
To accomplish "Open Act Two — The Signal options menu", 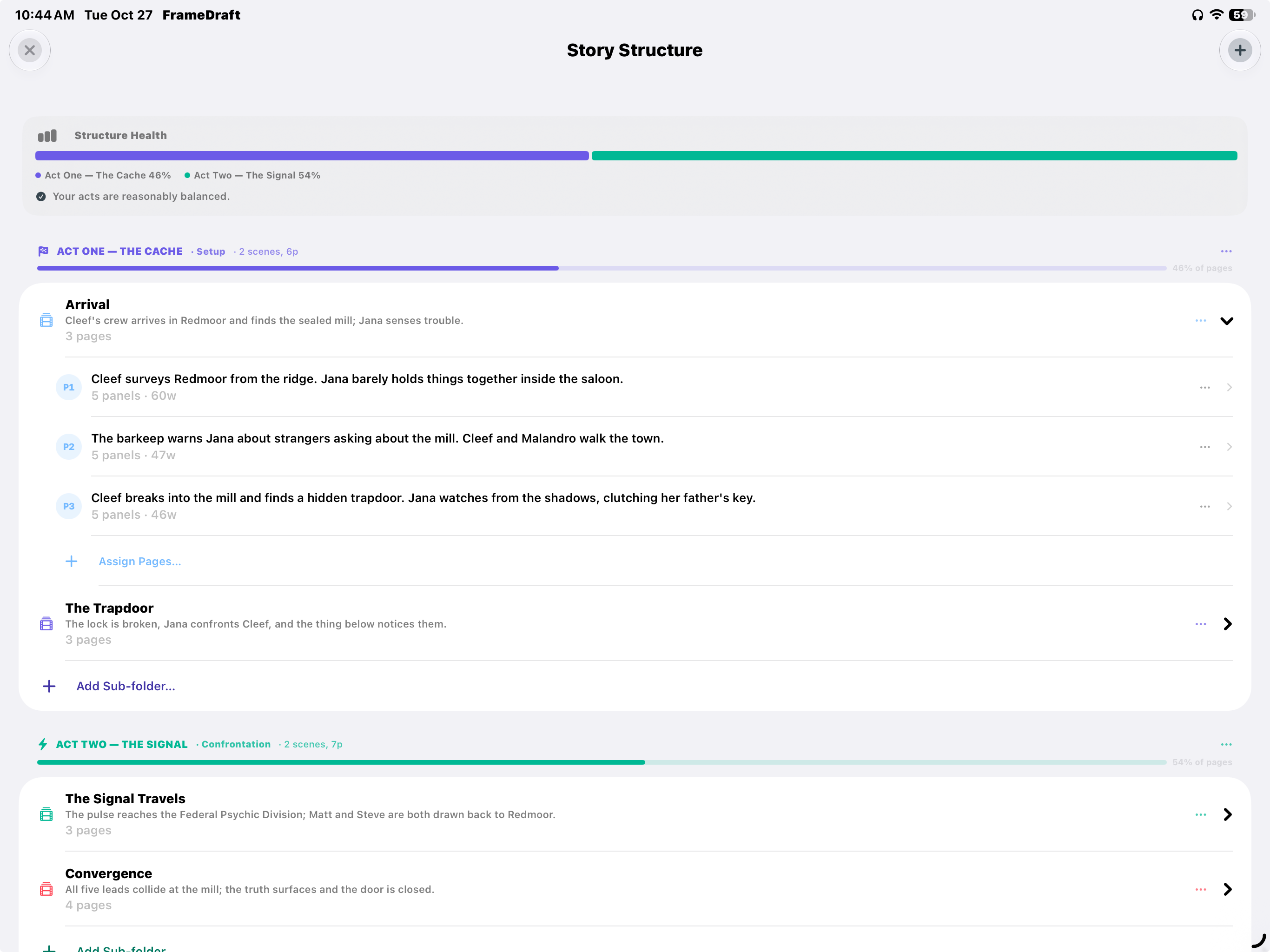I will coord(1226,744).
